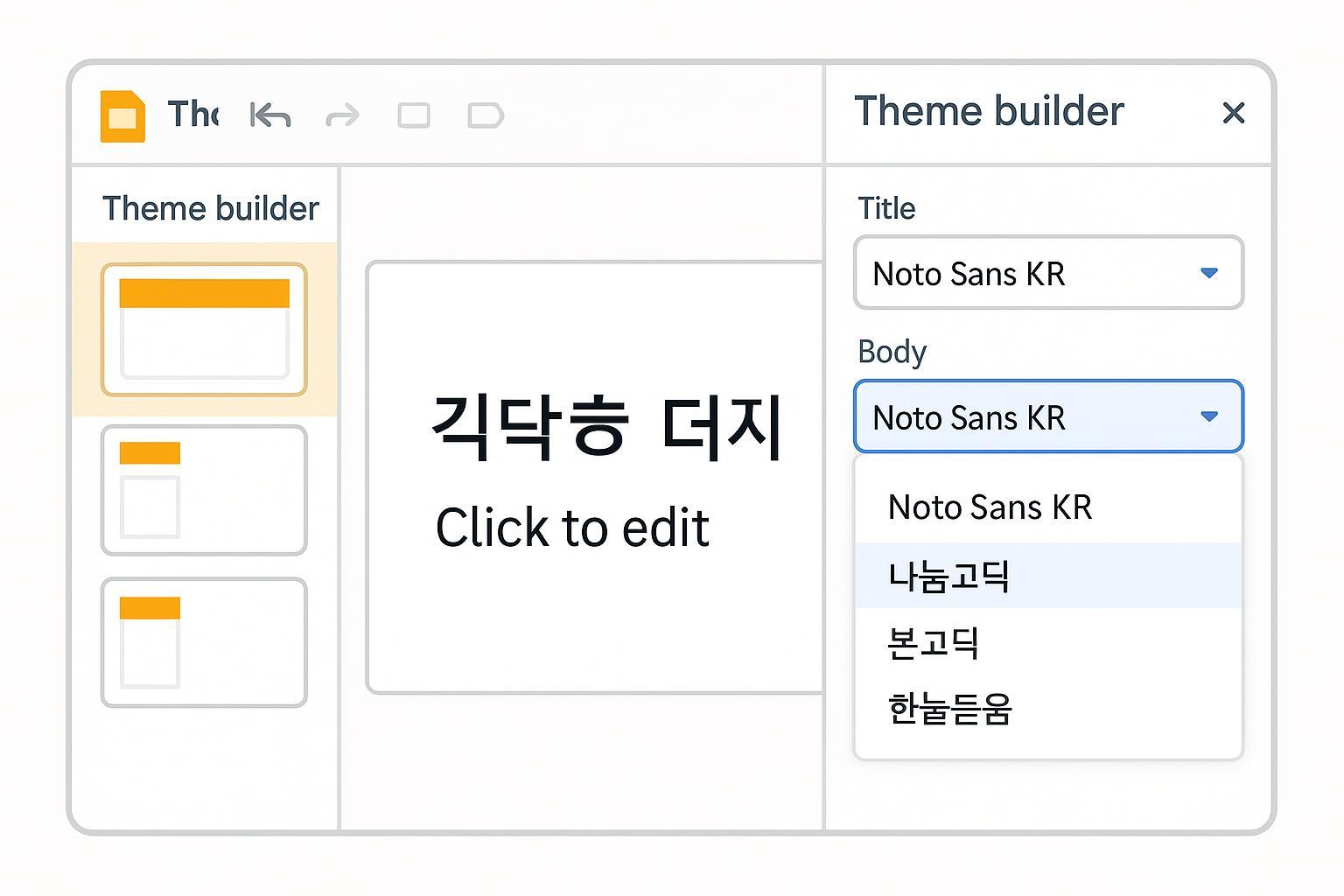Choose Noto Sans KR from the open list

990,507
